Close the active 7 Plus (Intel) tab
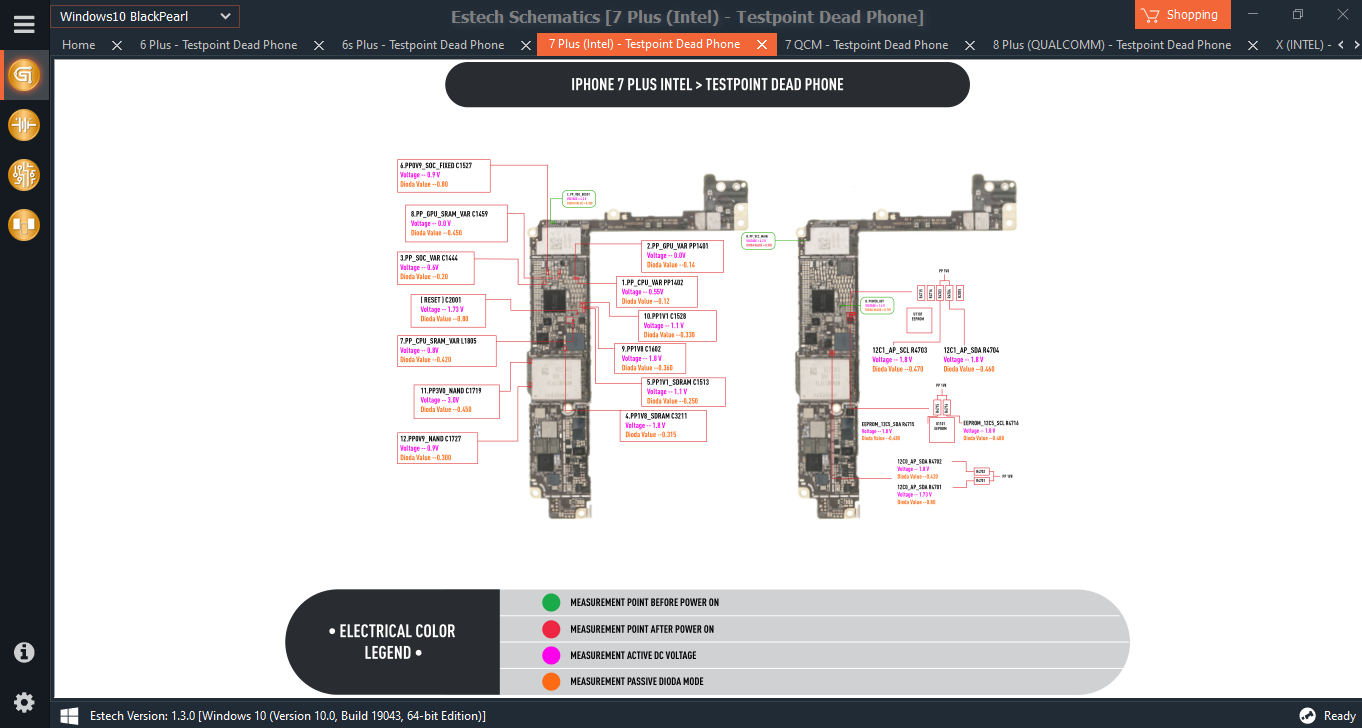 pos(761,45)
